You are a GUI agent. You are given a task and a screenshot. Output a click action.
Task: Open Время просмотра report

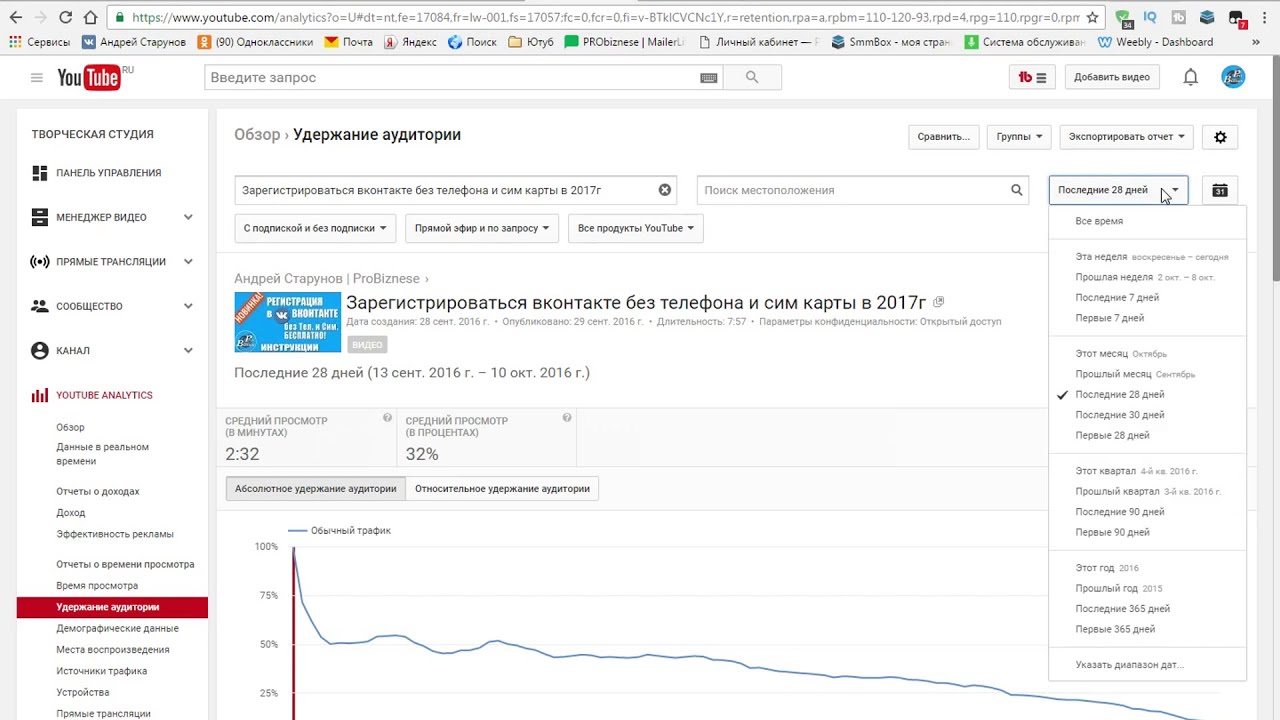[x=97, y=586]
